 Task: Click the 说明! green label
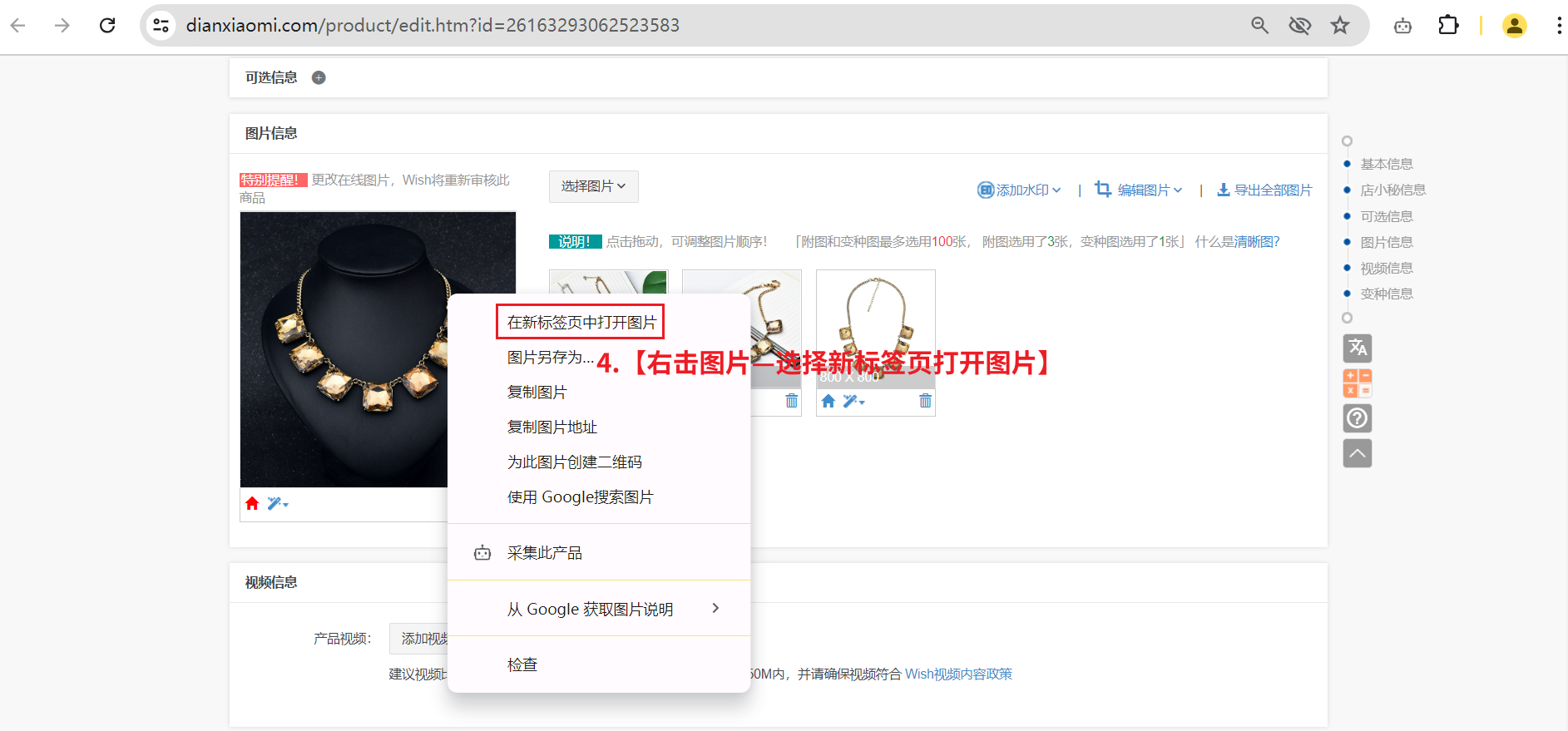click(x=575, y=242)
